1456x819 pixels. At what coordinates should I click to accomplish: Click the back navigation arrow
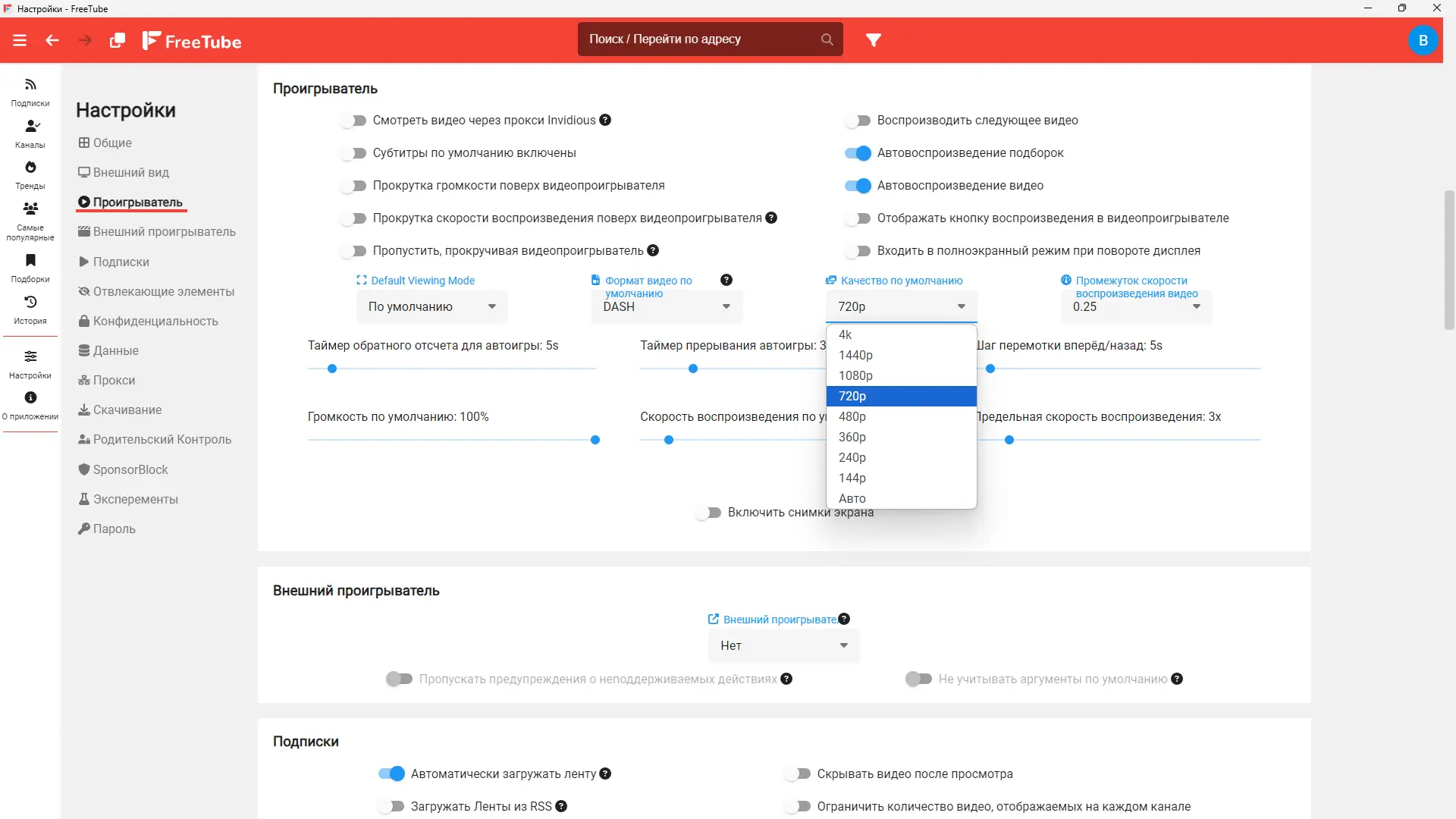tap(52, 40)
